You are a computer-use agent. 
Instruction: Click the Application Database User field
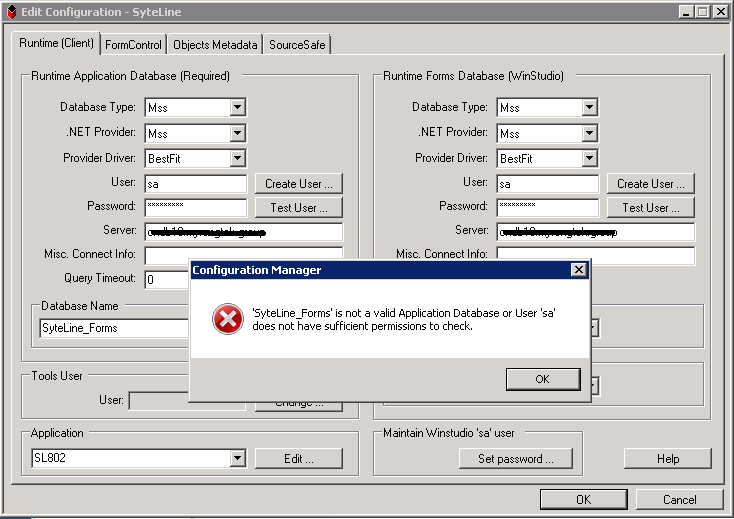[196, 184]
